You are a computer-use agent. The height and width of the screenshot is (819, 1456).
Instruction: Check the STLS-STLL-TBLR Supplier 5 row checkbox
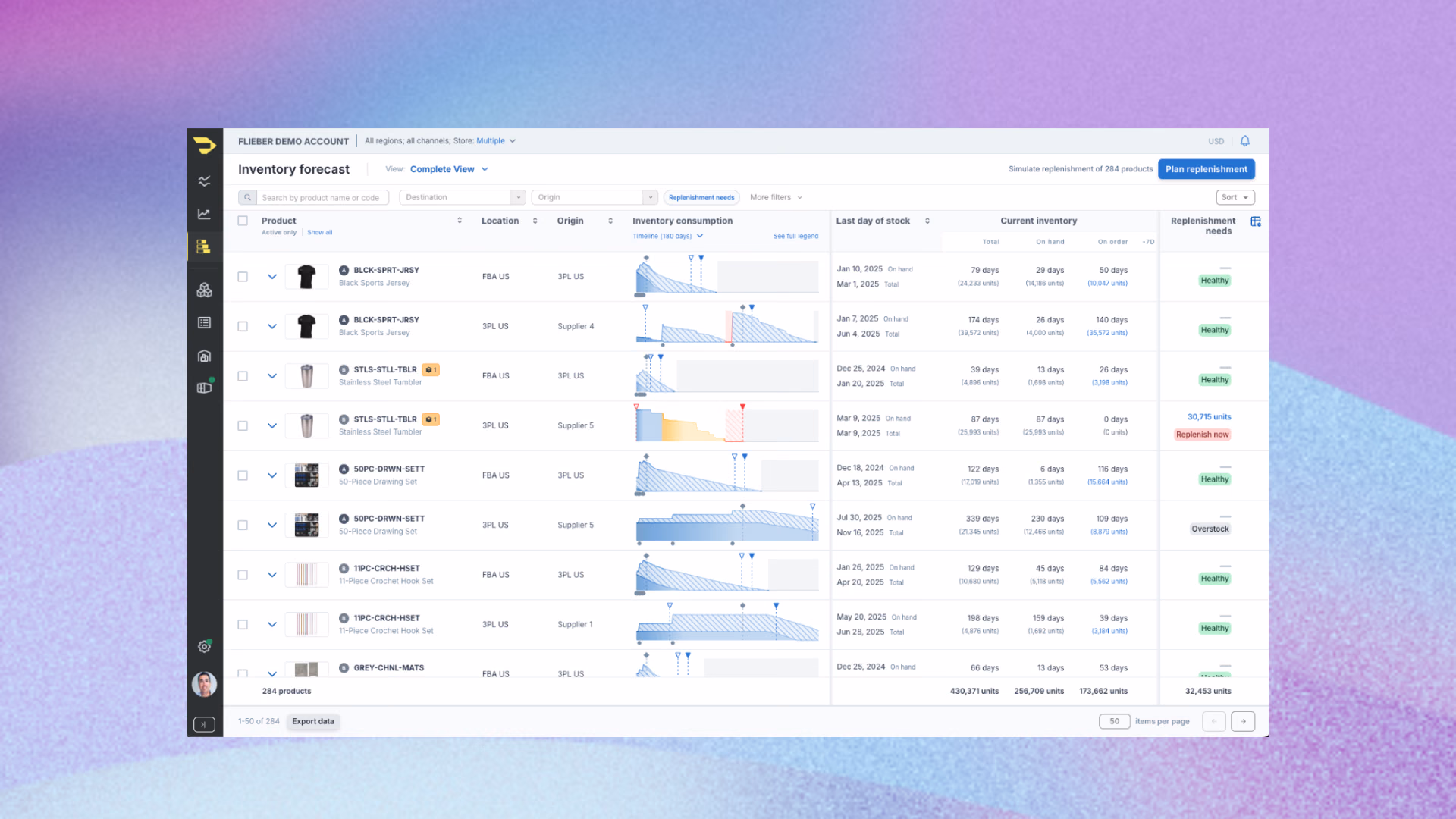pos(243,425)
